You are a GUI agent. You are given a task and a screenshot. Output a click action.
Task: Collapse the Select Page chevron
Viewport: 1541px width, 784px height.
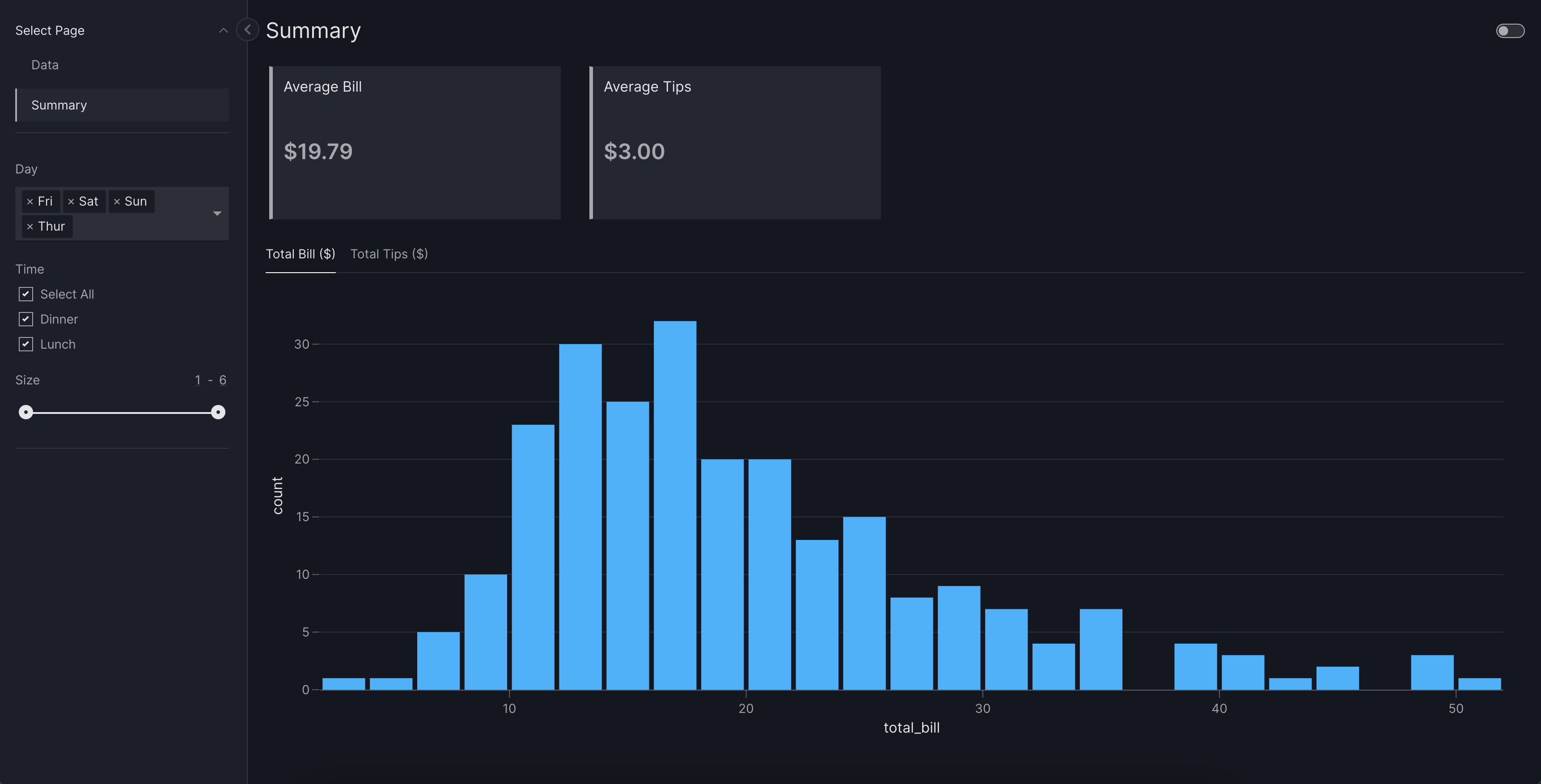point(223,30)
